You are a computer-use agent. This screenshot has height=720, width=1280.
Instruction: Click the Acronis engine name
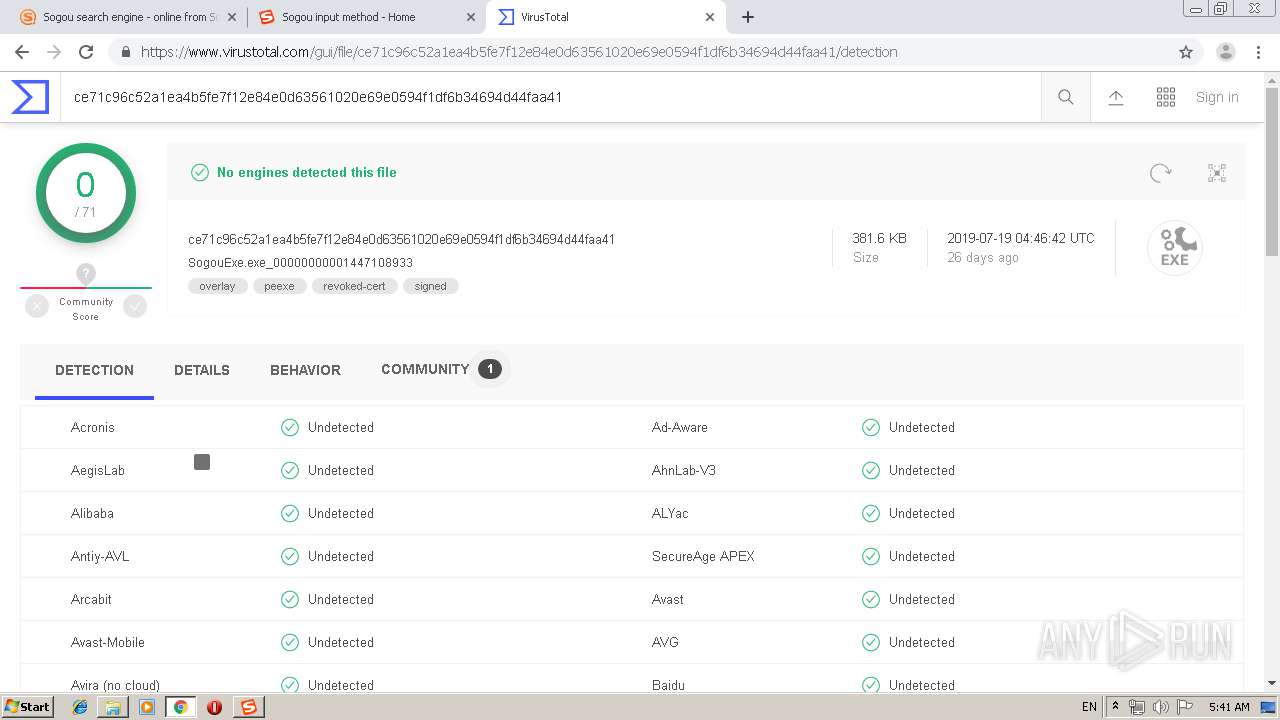(x=93, y=427)
